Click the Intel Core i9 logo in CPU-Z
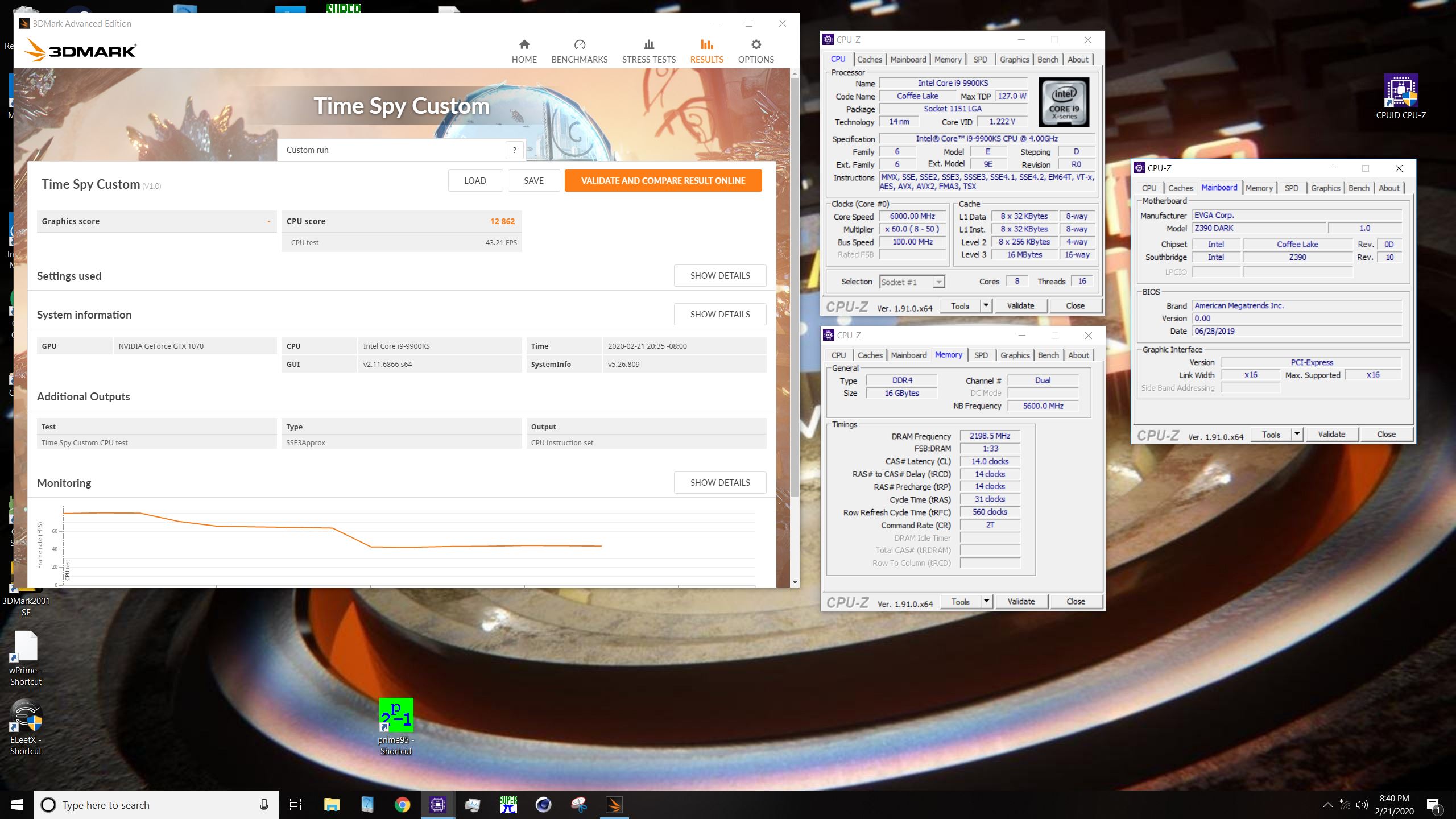This screenshot has width=1456, height=819. click(x=1064, y=102)
